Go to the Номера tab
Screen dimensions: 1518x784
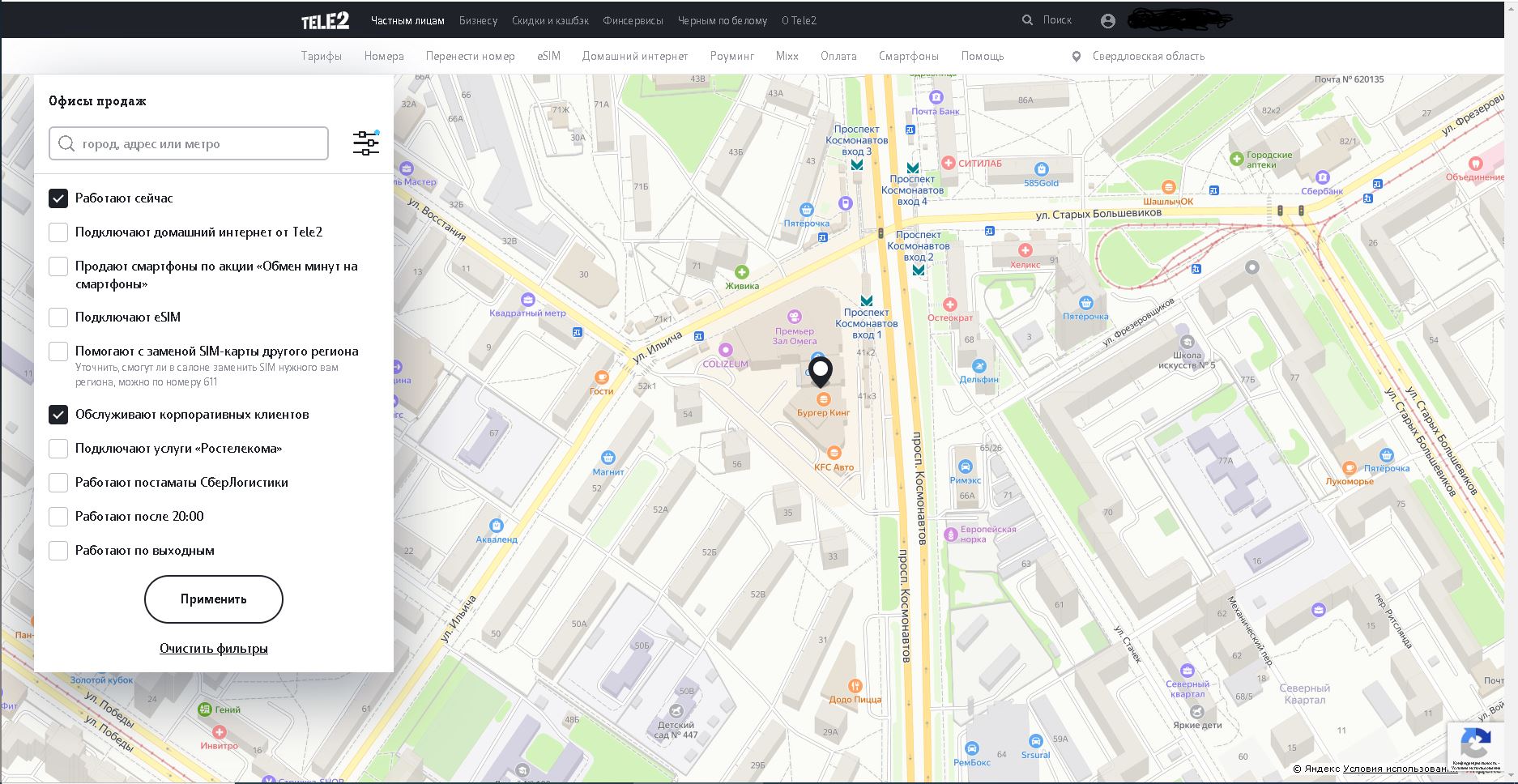tap(384, 57)
